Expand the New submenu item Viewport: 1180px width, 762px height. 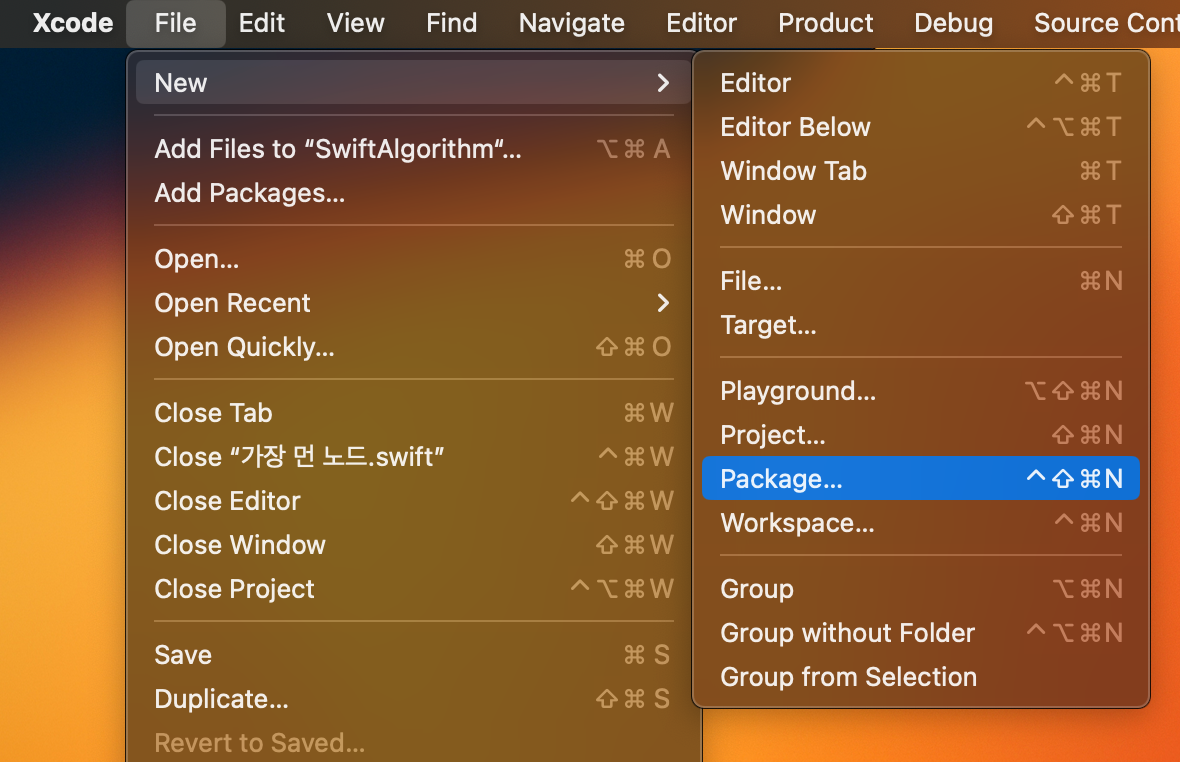(x=412, y=83)
